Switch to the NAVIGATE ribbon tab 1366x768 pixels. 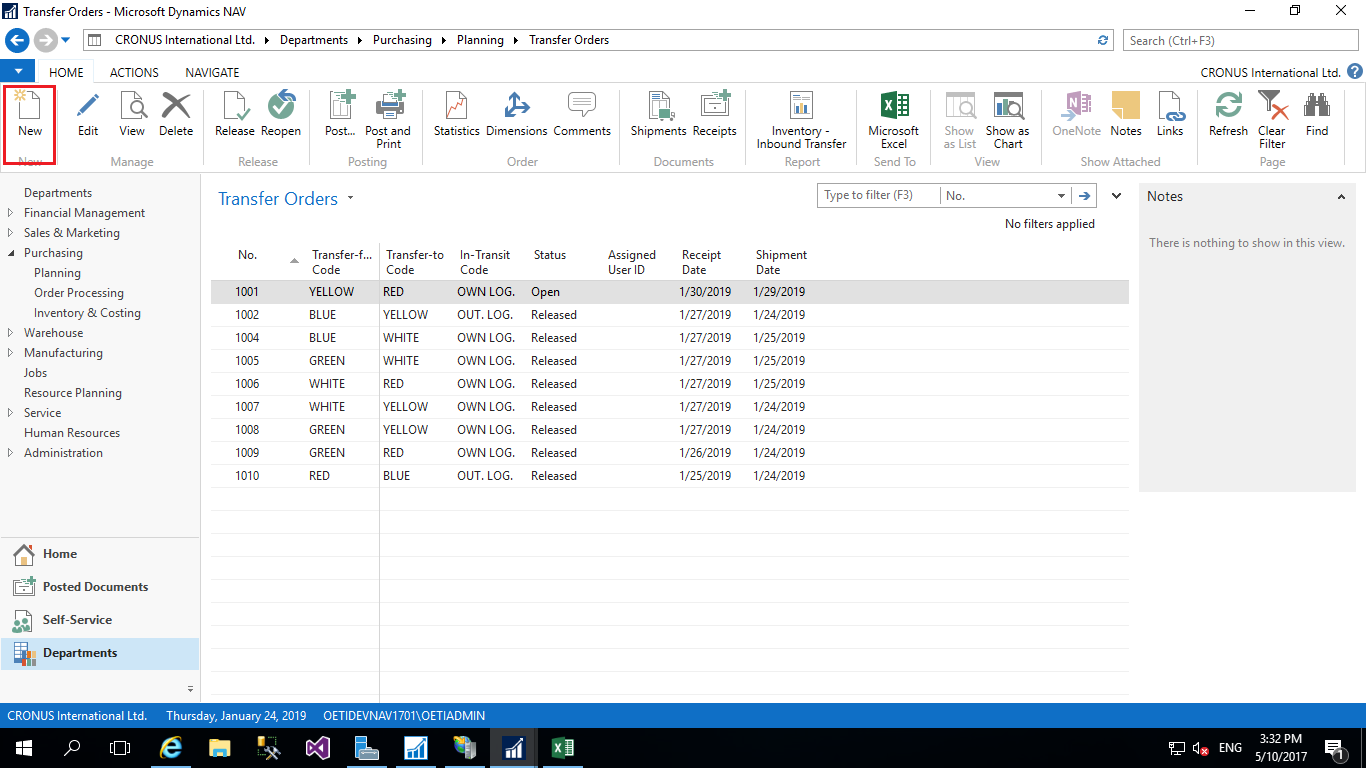pyautogui.click(x=212, y=72)
